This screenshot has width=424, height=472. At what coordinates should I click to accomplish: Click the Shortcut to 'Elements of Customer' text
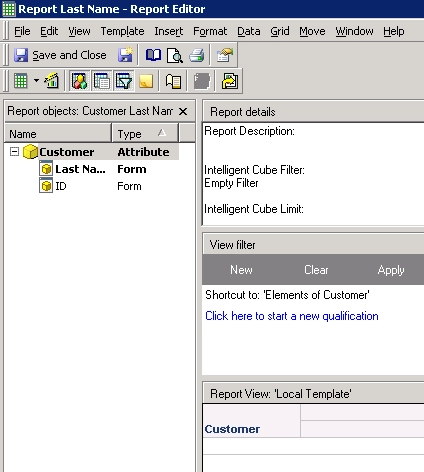pos(287,295)
